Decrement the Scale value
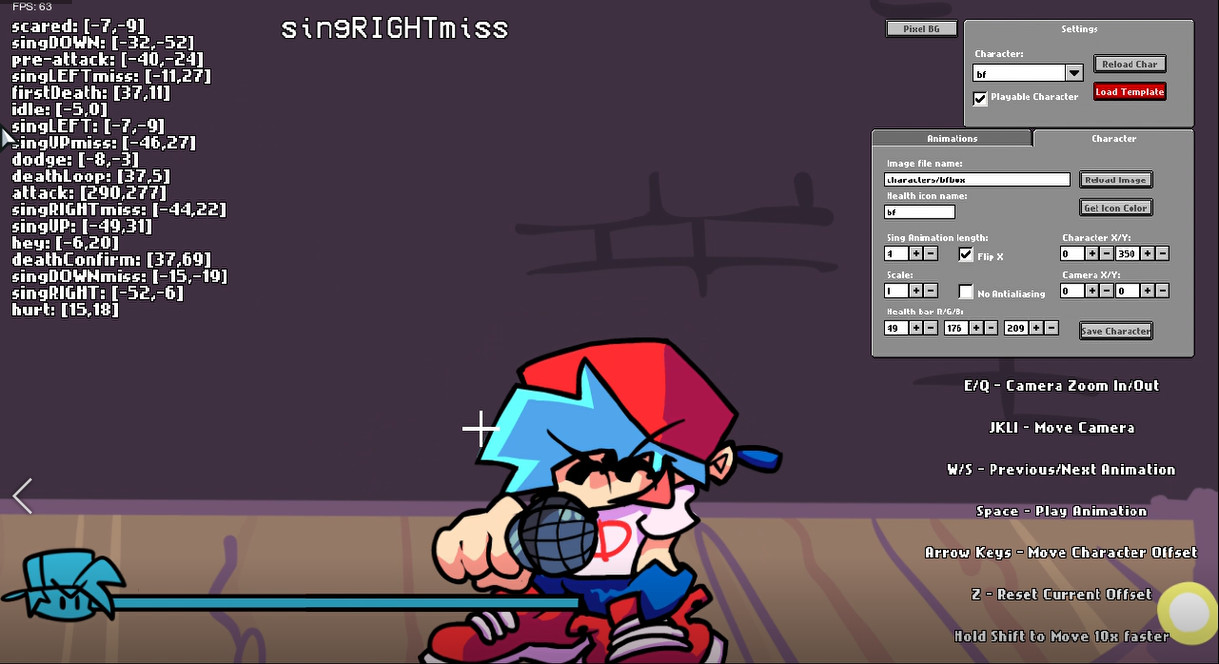The width and height of the screenshot is (1219, 664). tap(930, 289)
